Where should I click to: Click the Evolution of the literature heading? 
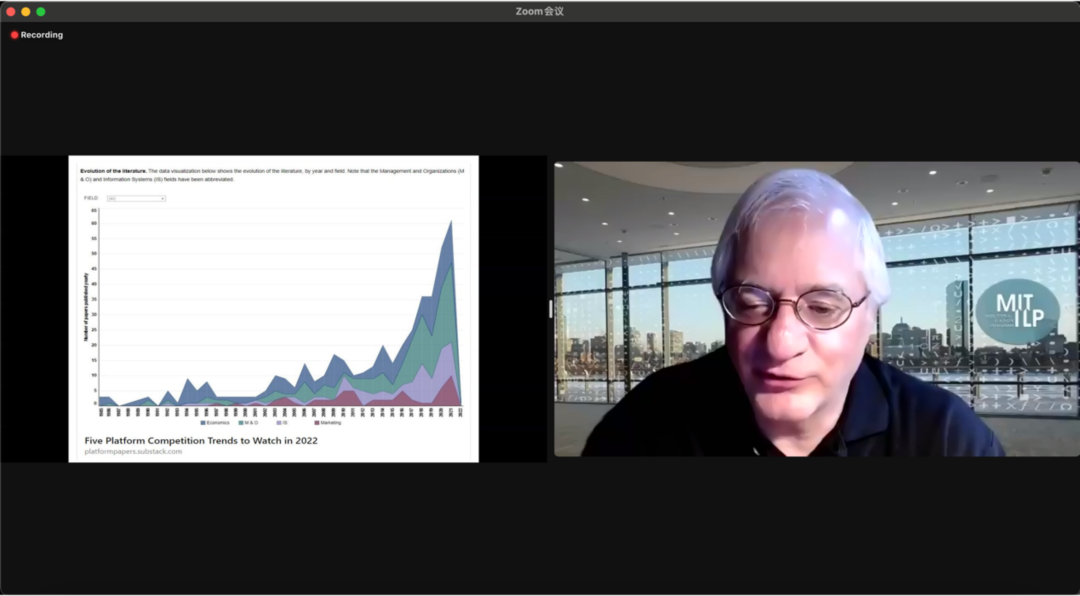[114, 170]
